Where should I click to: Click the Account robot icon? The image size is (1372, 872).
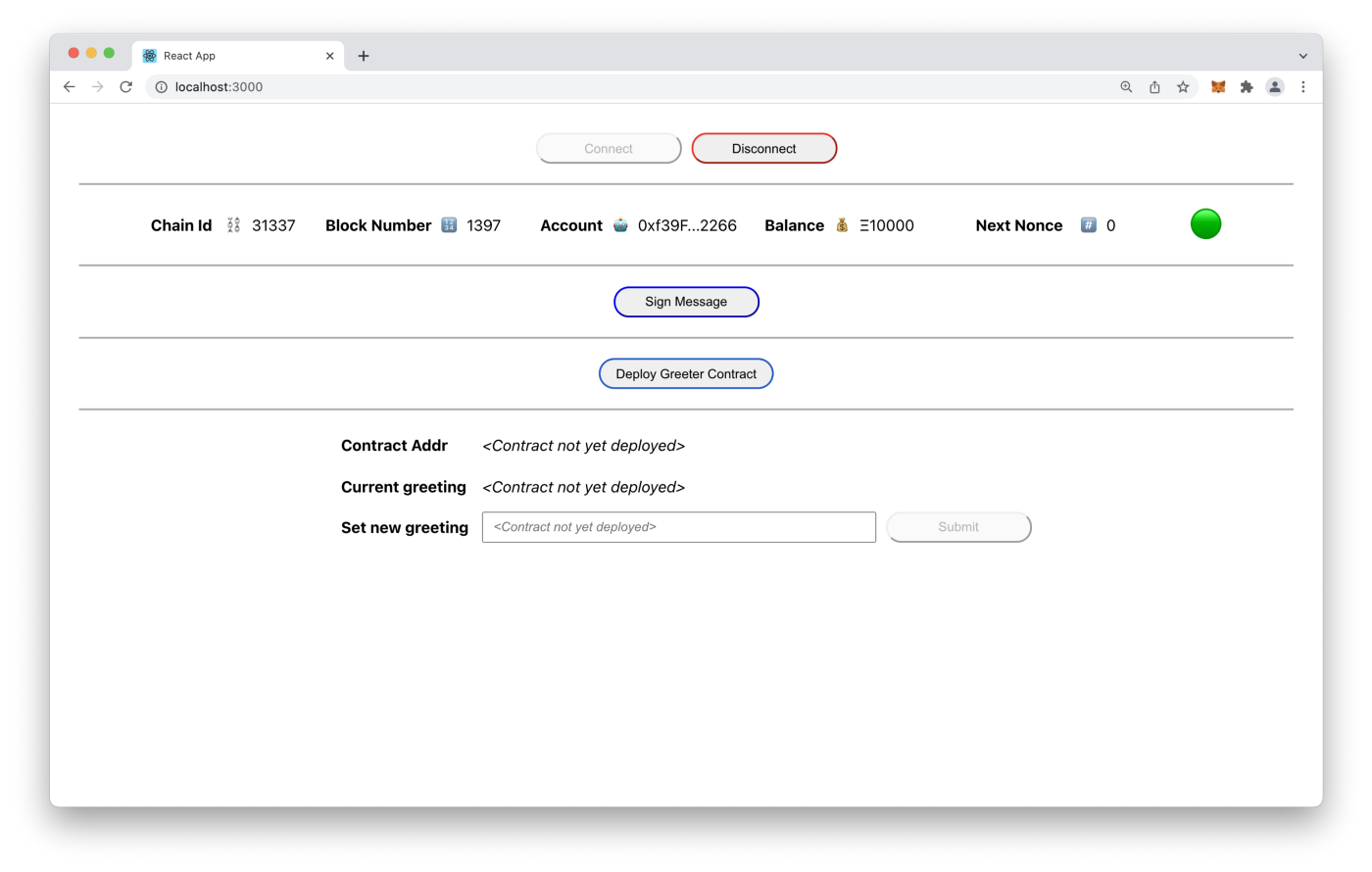coord(620,225)
